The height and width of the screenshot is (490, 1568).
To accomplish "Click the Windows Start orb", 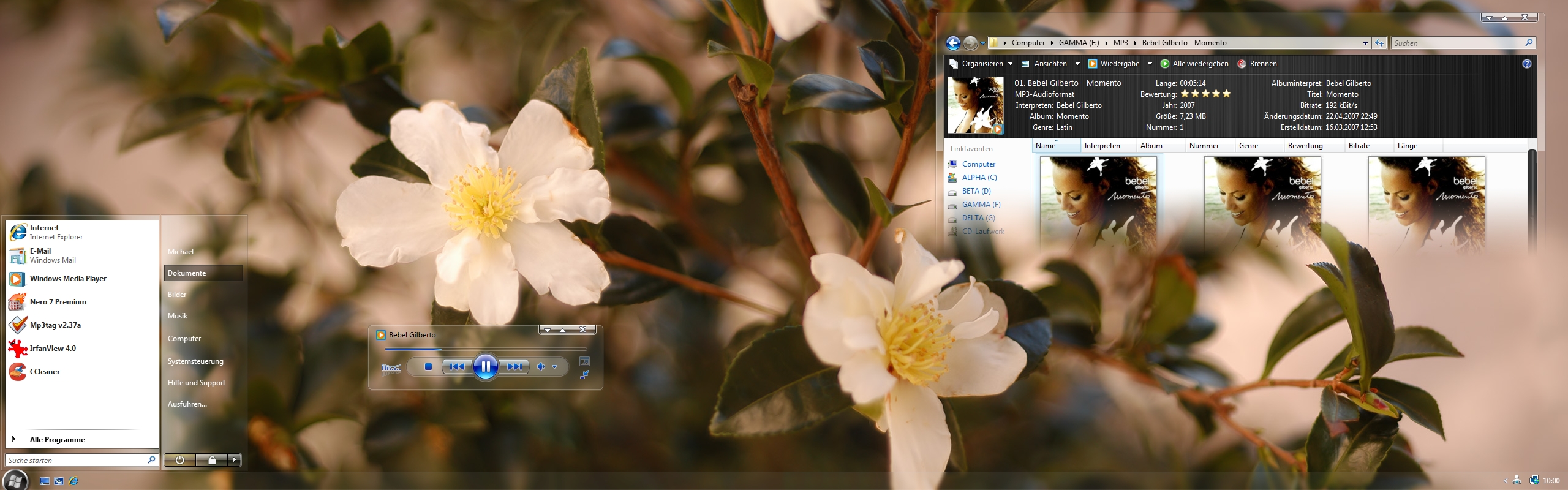I will (15, 481).
